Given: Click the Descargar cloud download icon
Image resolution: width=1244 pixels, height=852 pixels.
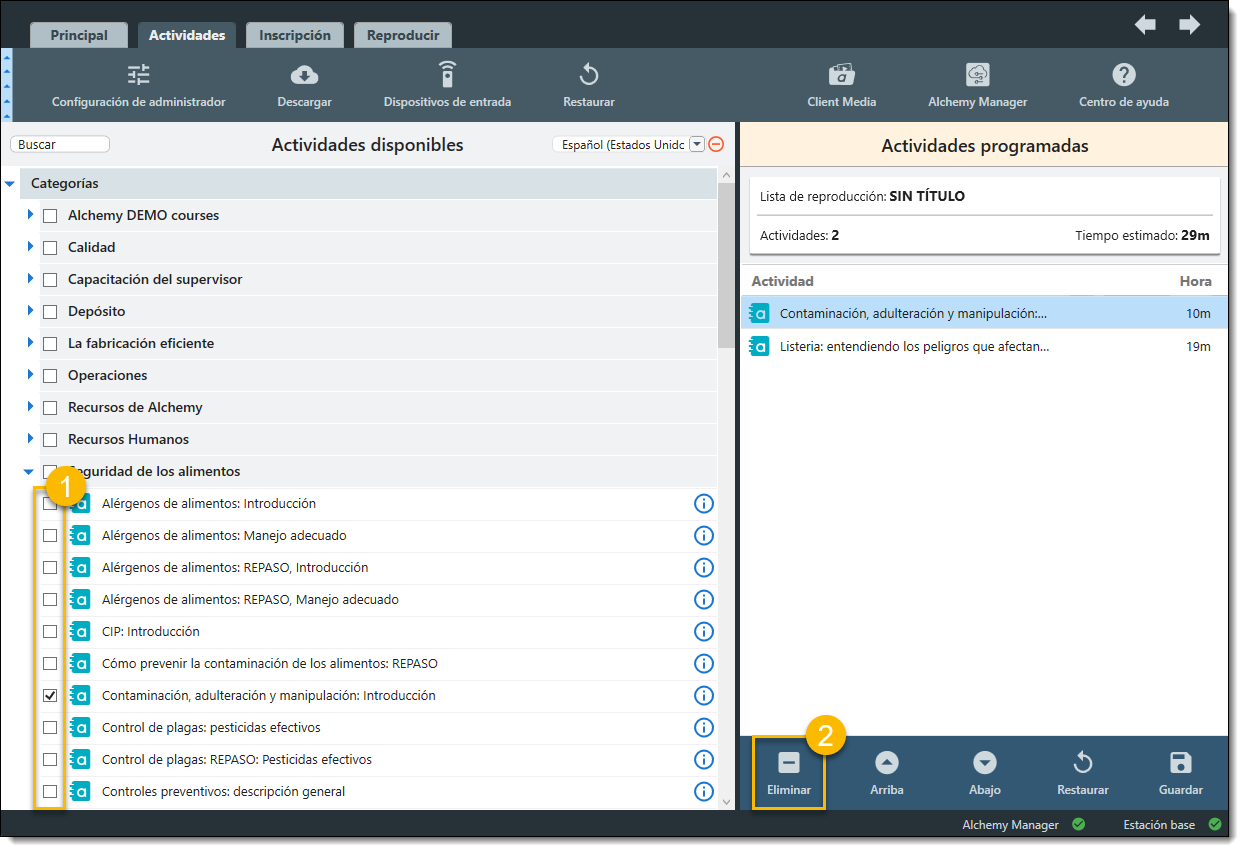Looking at the screenshot, I should (x=304, y=75).
